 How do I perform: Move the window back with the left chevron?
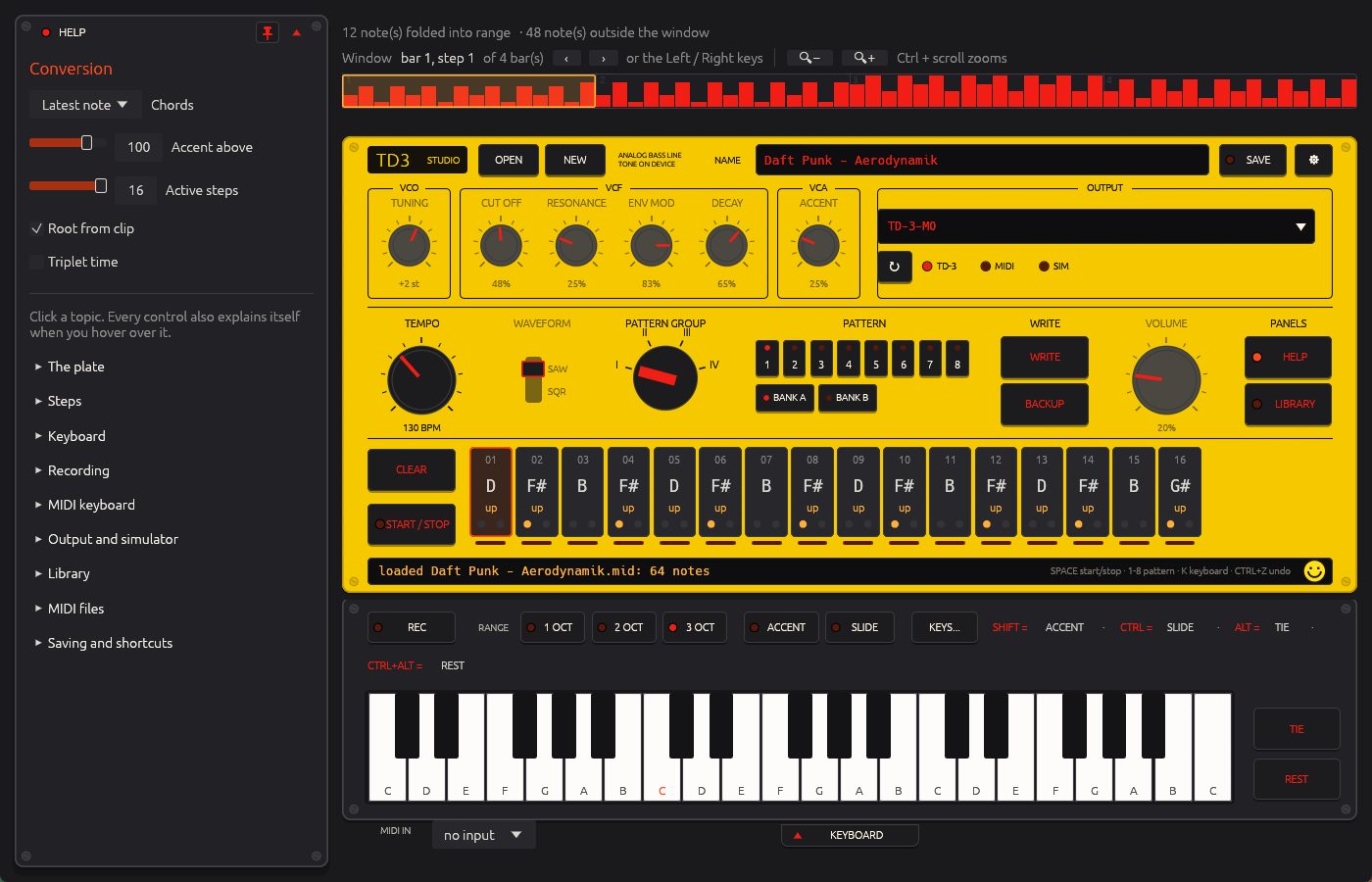[566, 58]
